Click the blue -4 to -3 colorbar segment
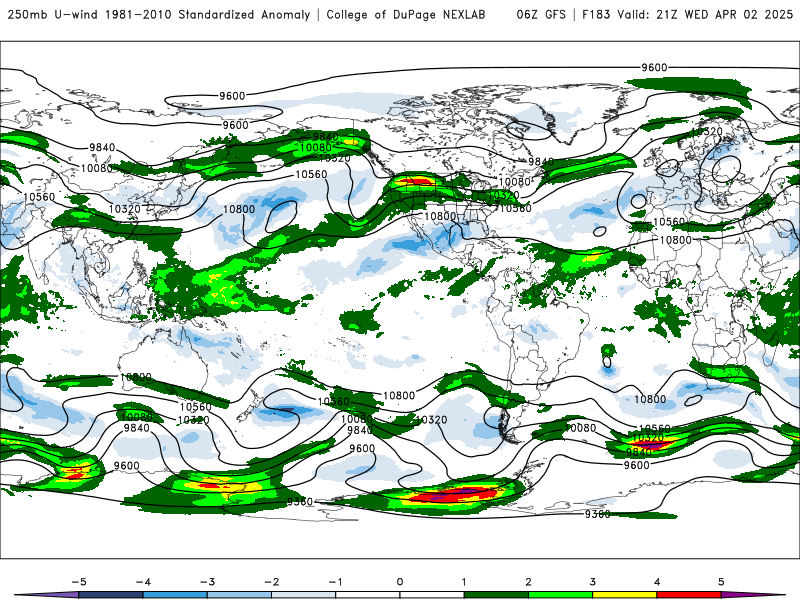 175,595
